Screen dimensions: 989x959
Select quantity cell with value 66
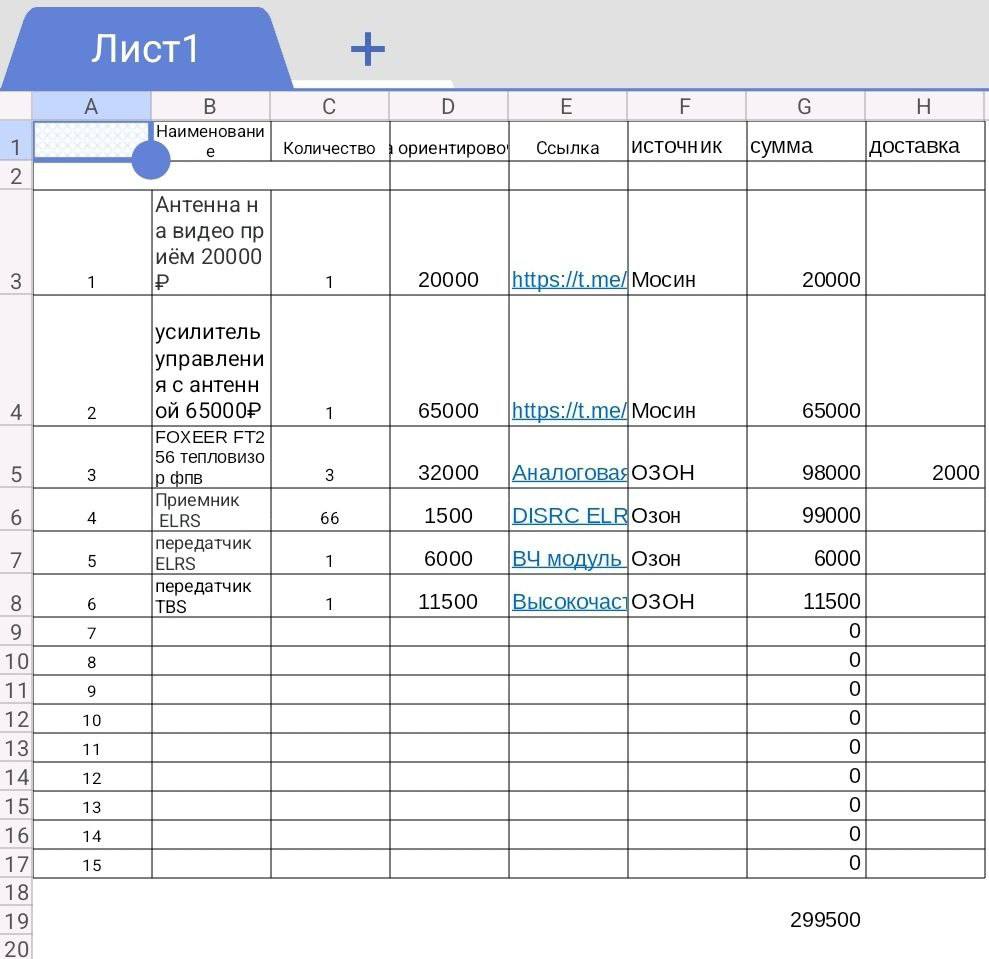(330, 510)
